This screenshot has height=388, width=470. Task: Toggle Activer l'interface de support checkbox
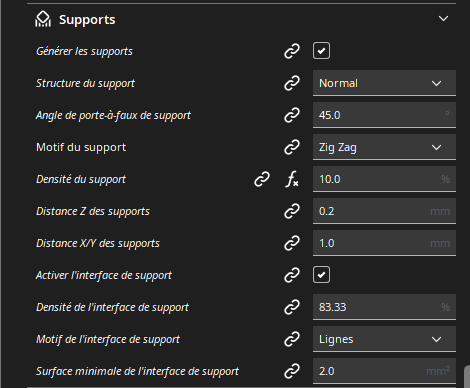point(321,275)
